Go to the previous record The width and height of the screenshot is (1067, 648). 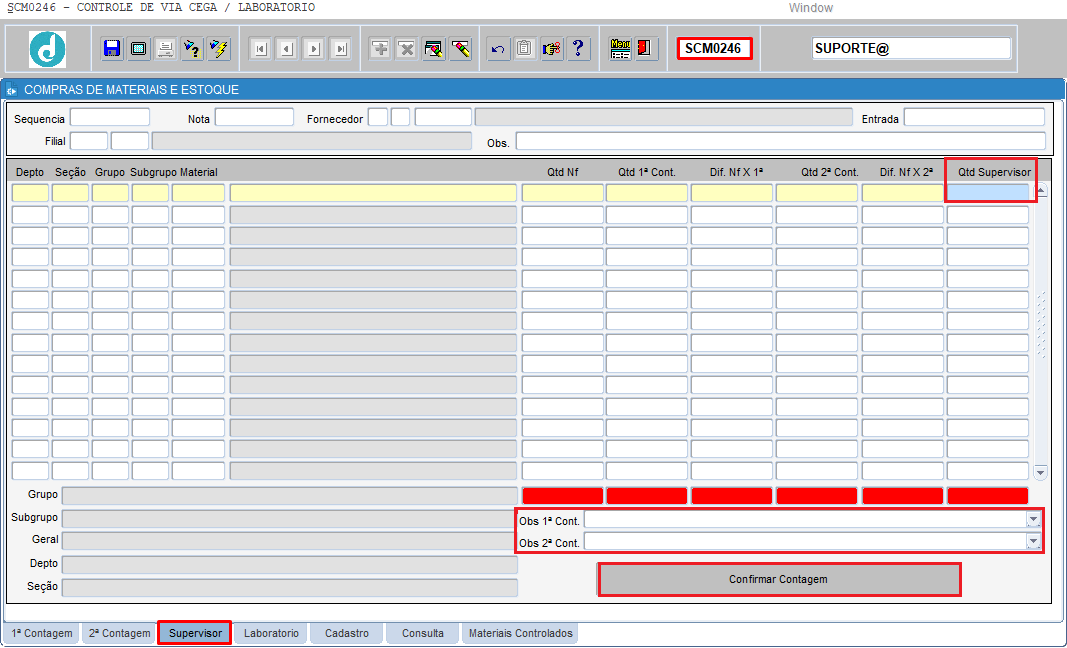pos(286,49)
